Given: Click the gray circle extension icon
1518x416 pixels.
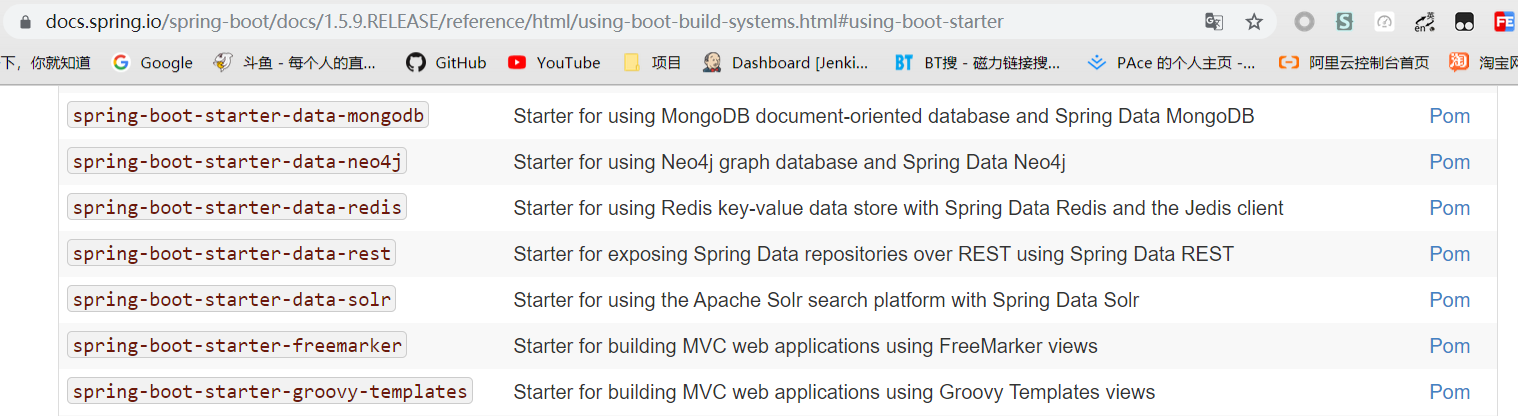Looking at the screenshot, I should (x=1304, y=21).
